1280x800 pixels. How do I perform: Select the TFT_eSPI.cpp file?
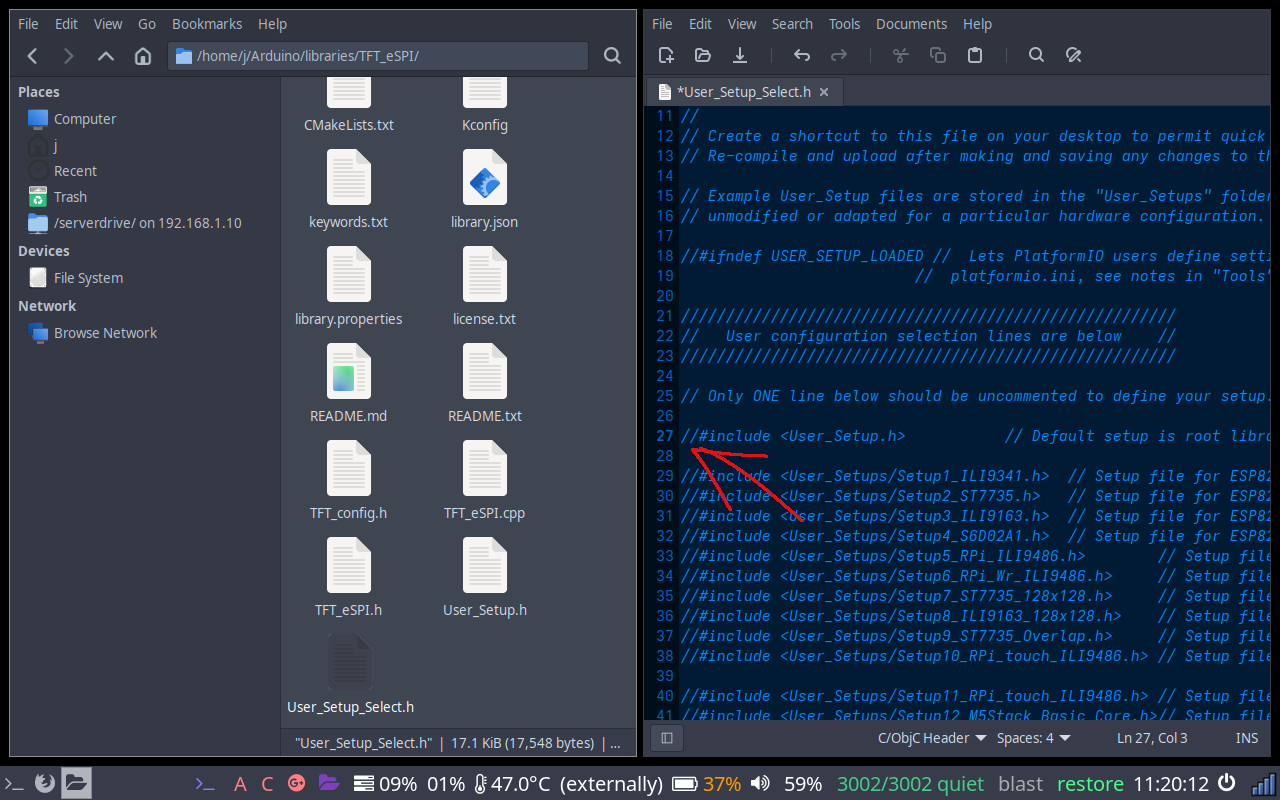(x=485, y=480)
